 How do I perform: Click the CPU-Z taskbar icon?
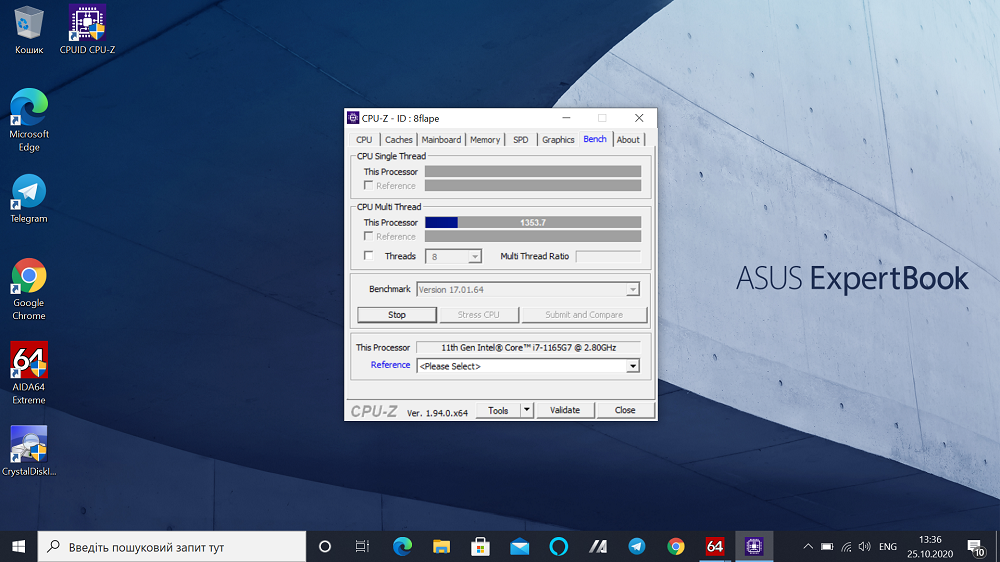(x=754, y=547)
